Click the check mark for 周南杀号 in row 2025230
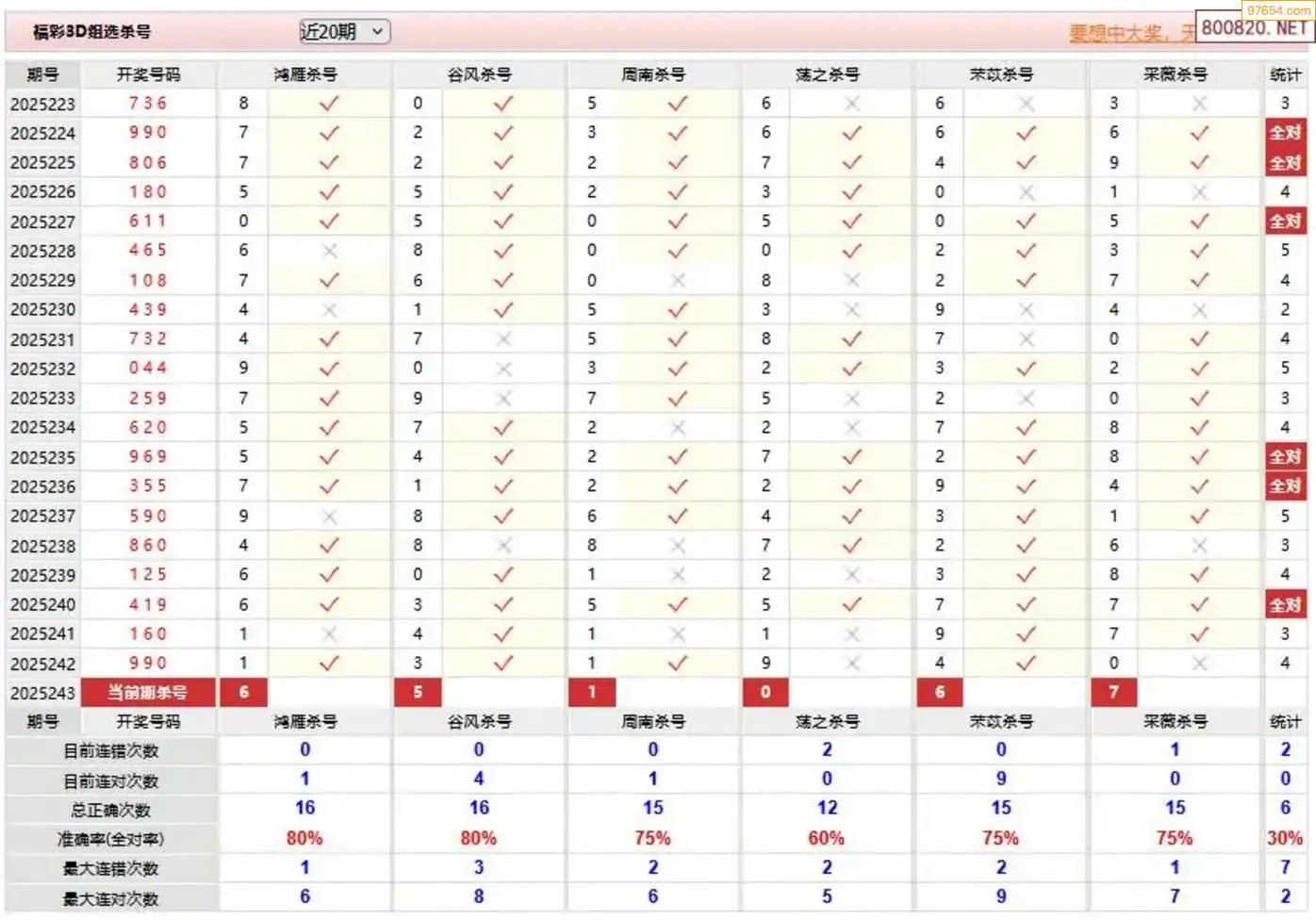Viewport: 1316px width, 920px height. (677, 309)
